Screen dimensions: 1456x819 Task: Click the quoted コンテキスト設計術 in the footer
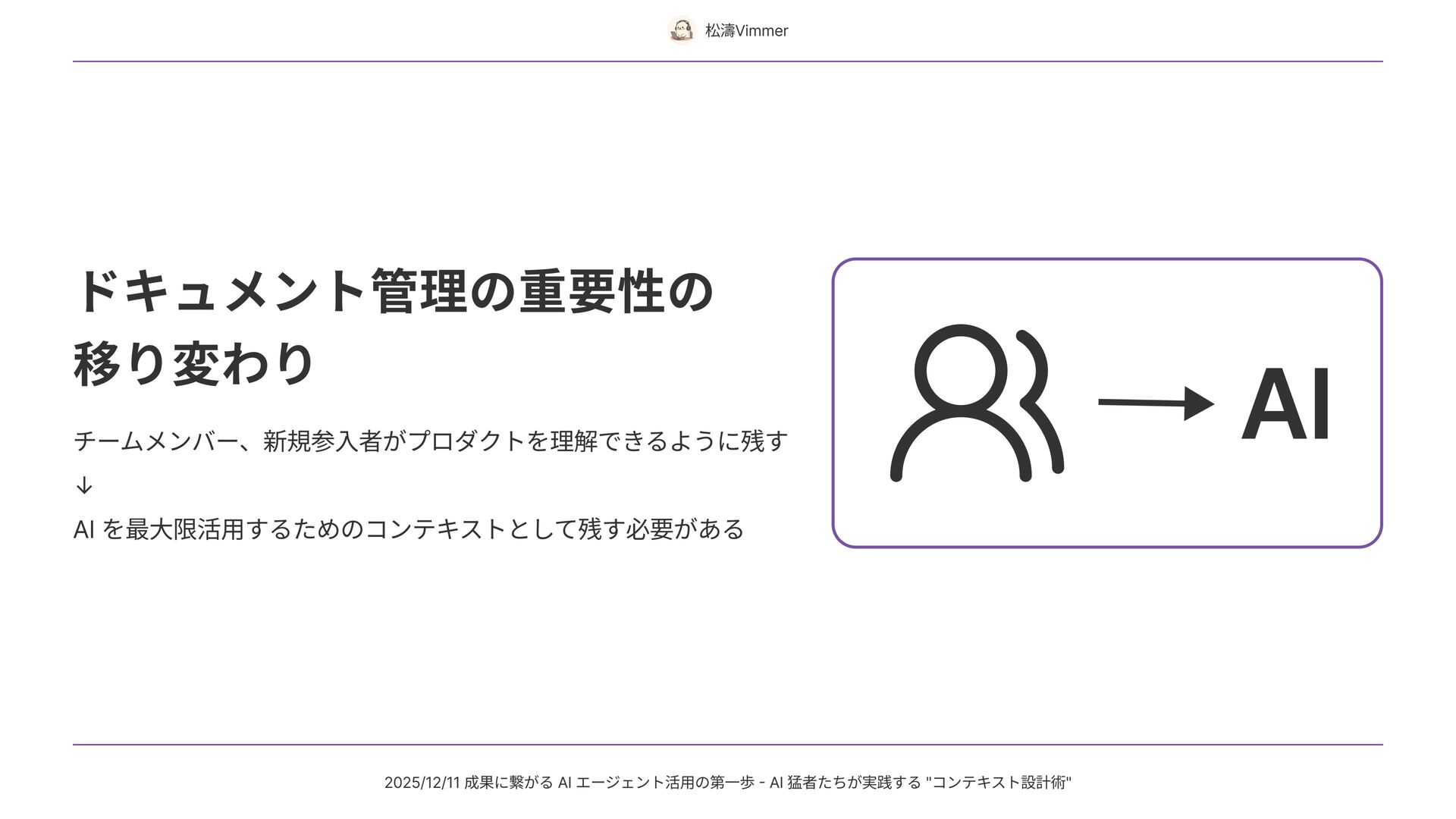999,783
